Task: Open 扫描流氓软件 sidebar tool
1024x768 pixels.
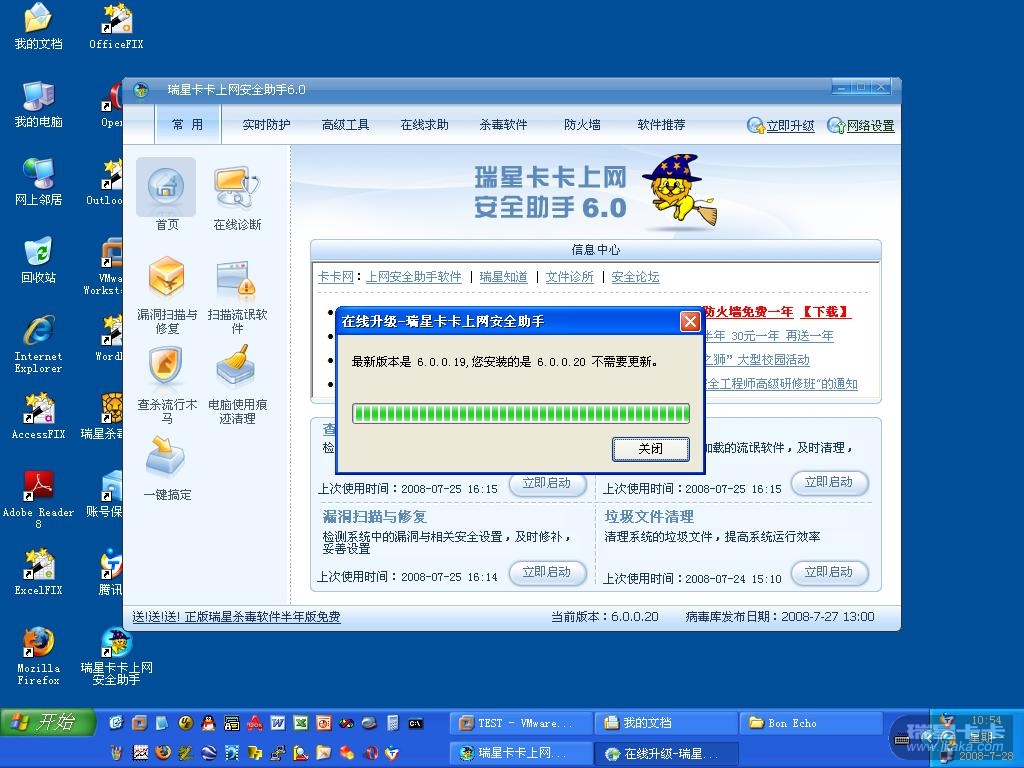Action: pyautogui.click(x=238, y=296)
